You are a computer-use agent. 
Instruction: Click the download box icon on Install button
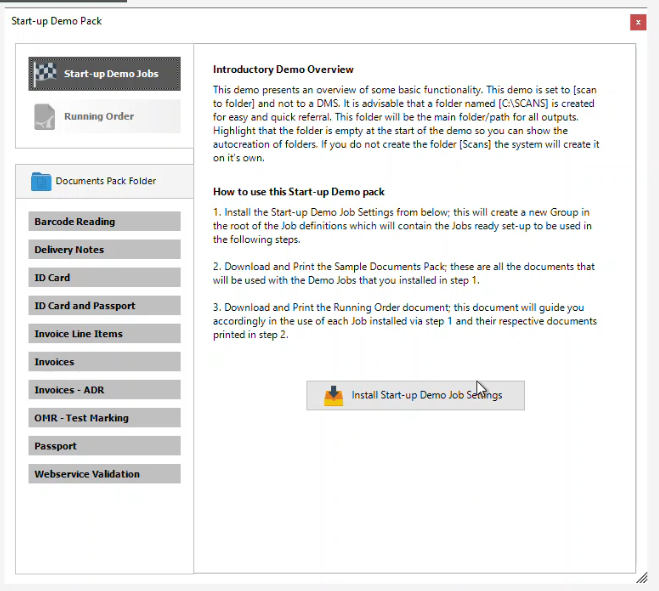[x=334, y=395]
